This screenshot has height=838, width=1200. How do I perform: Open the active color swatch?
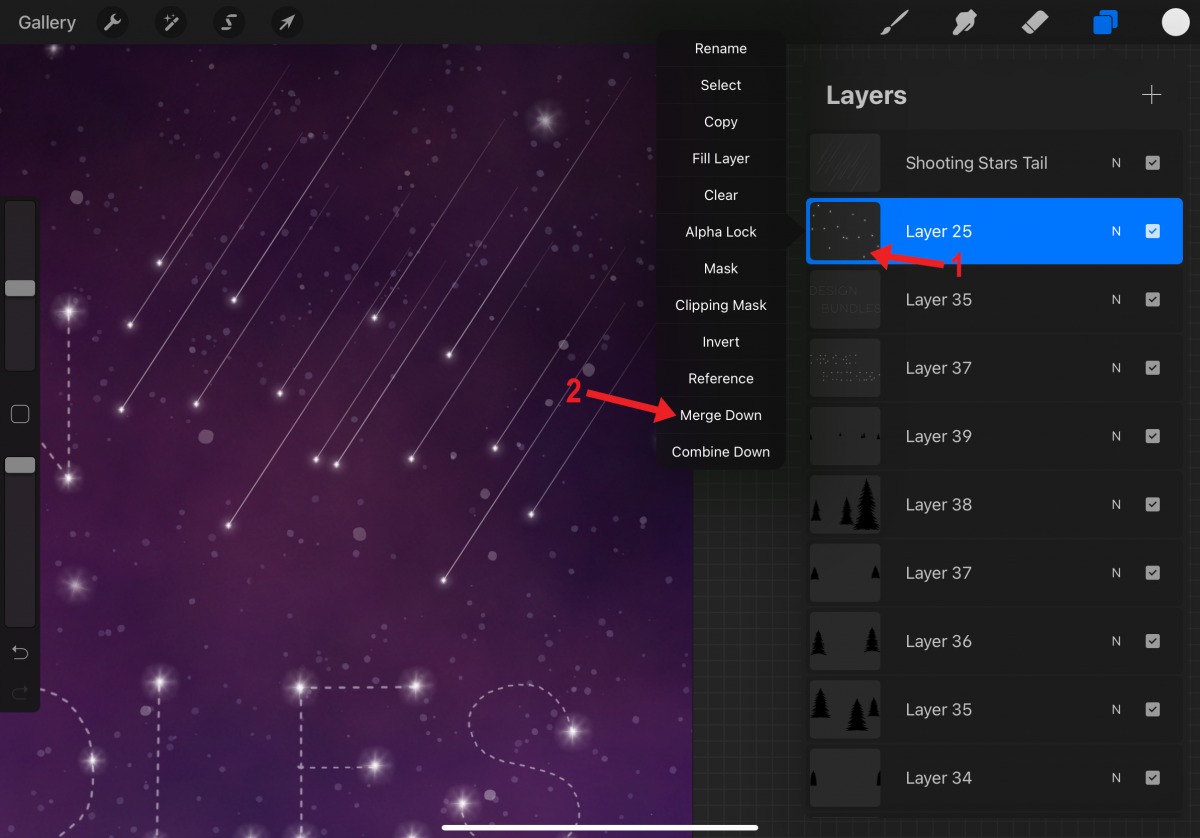coord(1175,23)
